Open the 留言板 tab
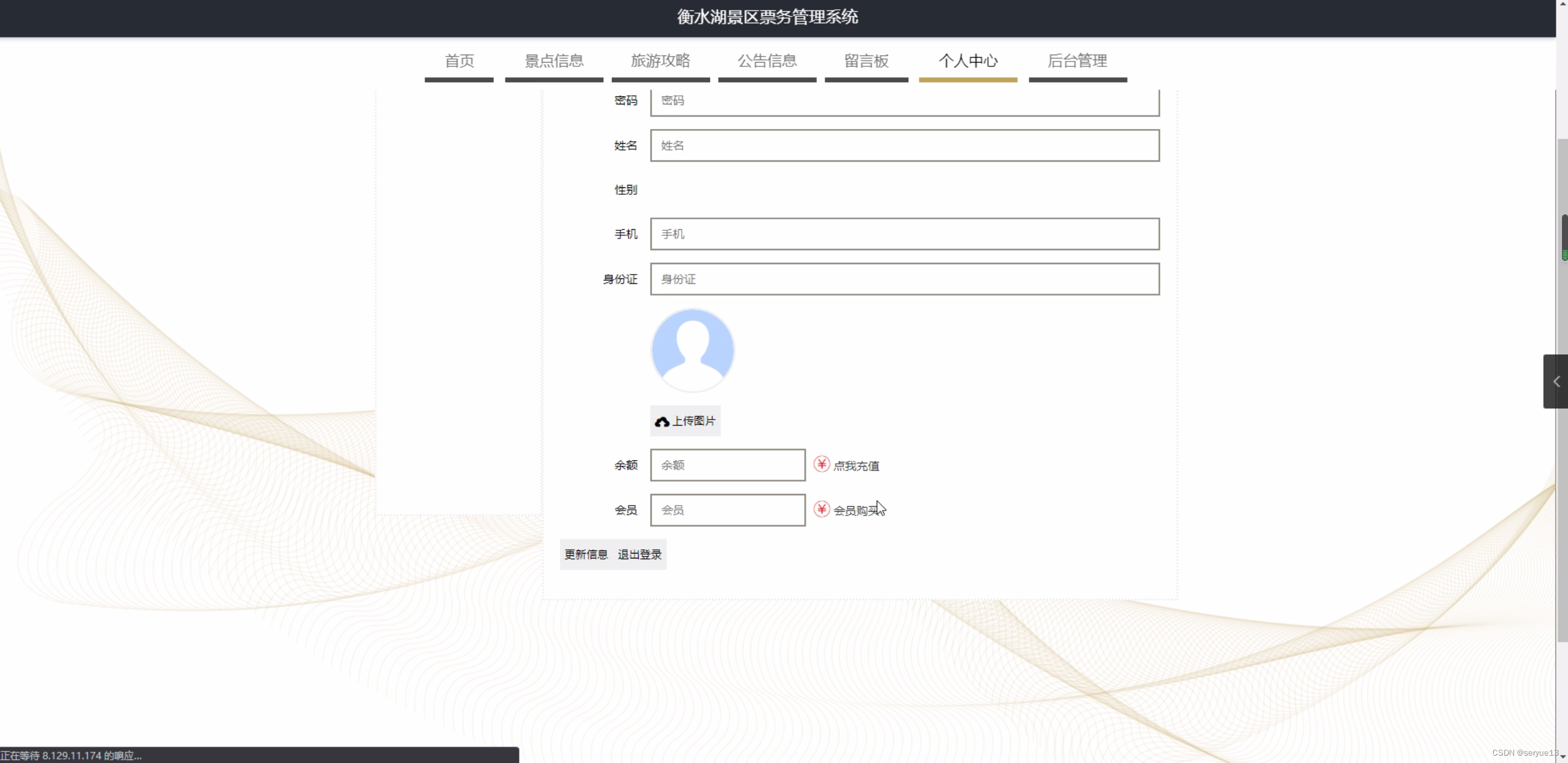The width and height of the screenshot is (1568, 763). [x=866, y=61]
